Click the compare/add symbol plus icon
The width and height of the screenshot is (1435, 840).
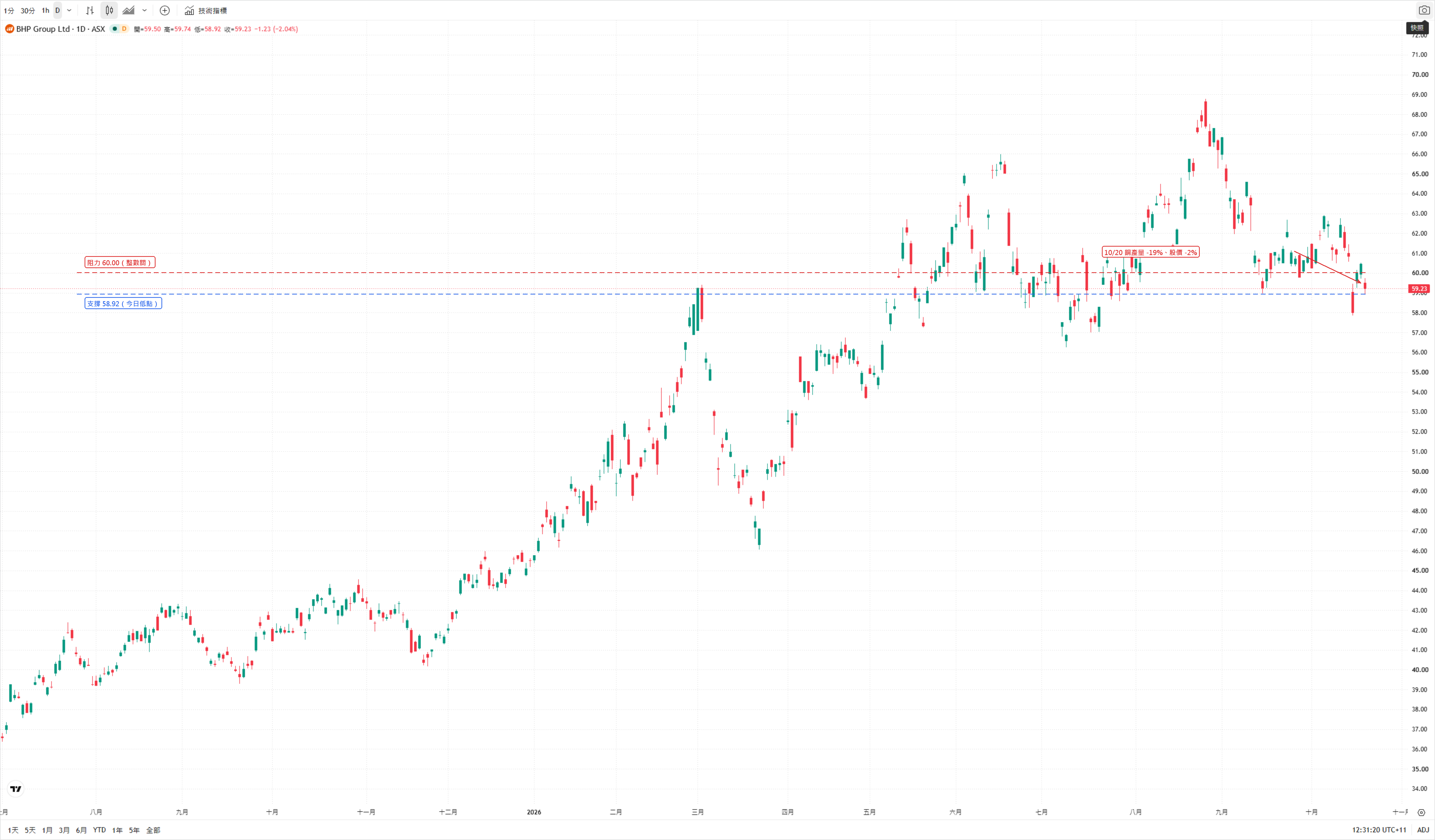point(165,10)
